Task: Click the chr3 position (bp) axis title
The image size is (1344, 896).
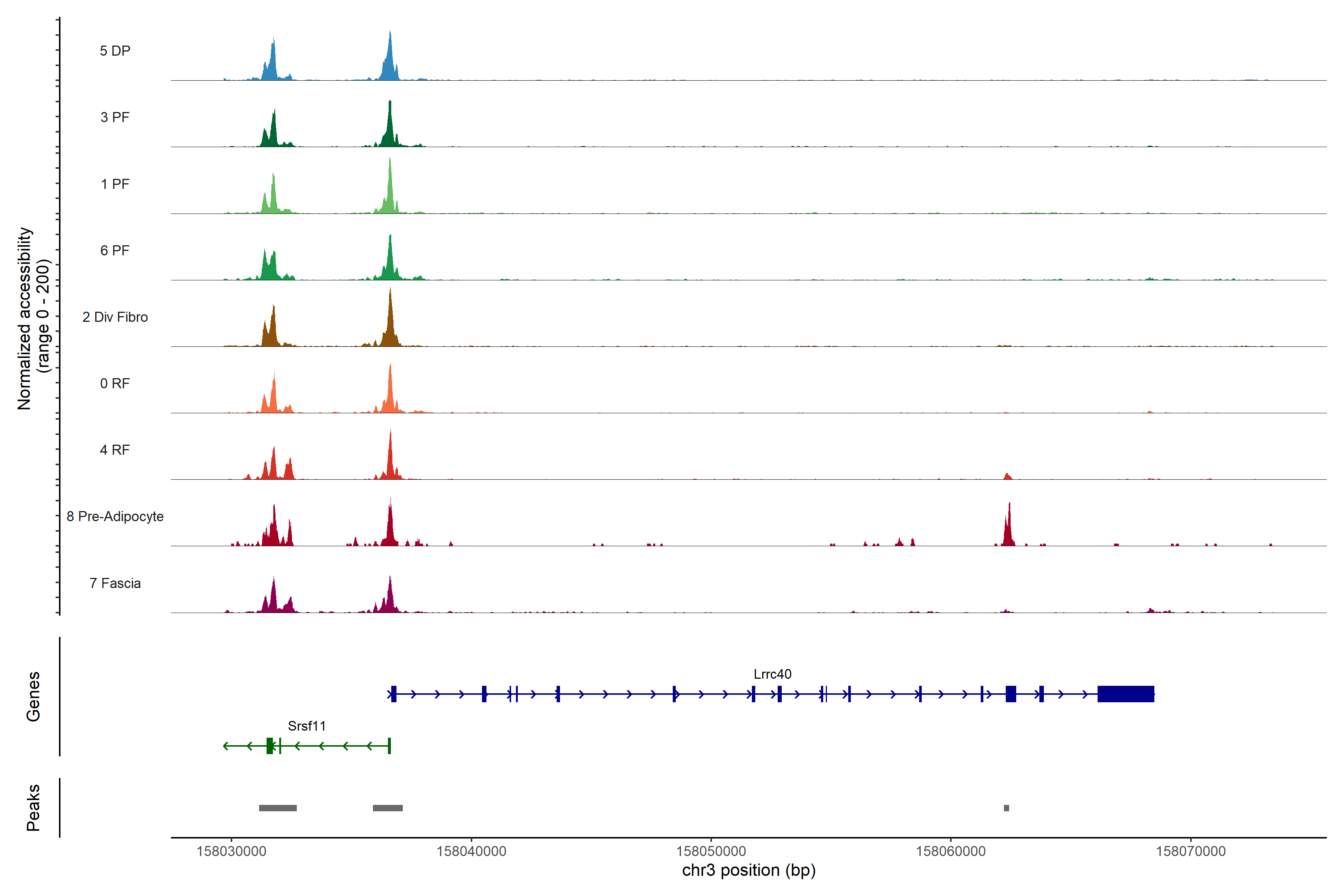Action: [x=749, y=870]
